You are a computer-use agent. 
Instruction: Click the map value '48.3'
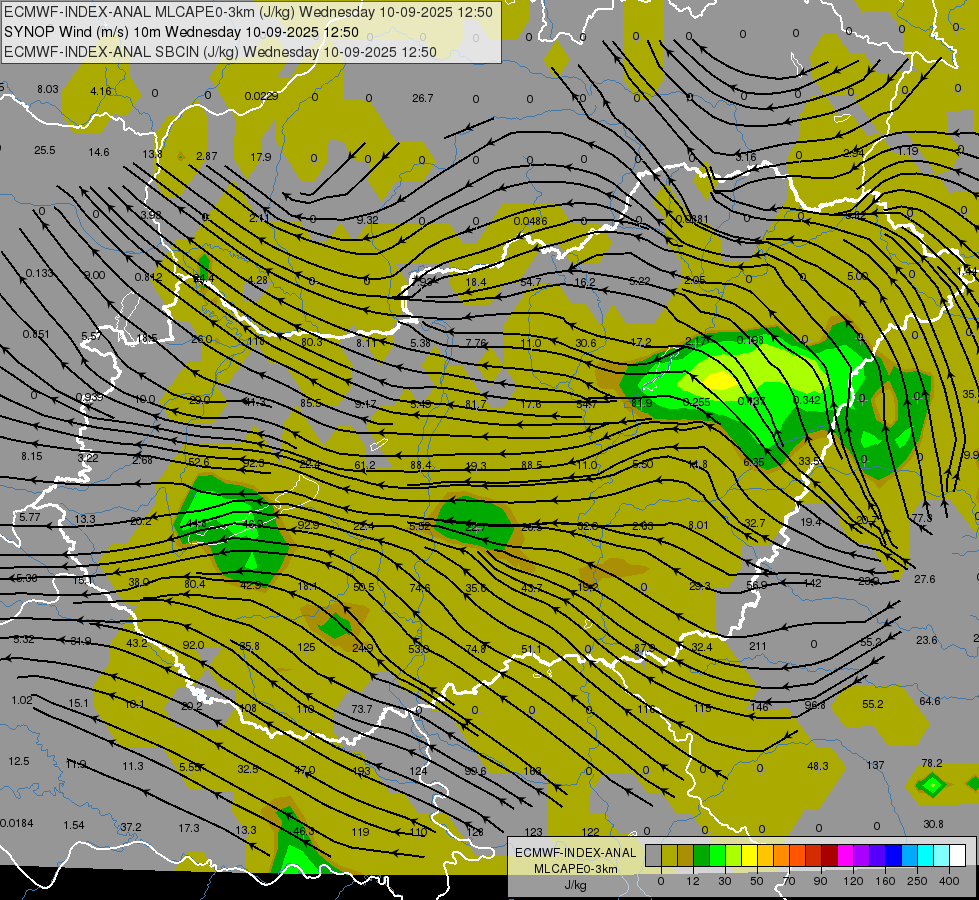click(x=818, y=766)
